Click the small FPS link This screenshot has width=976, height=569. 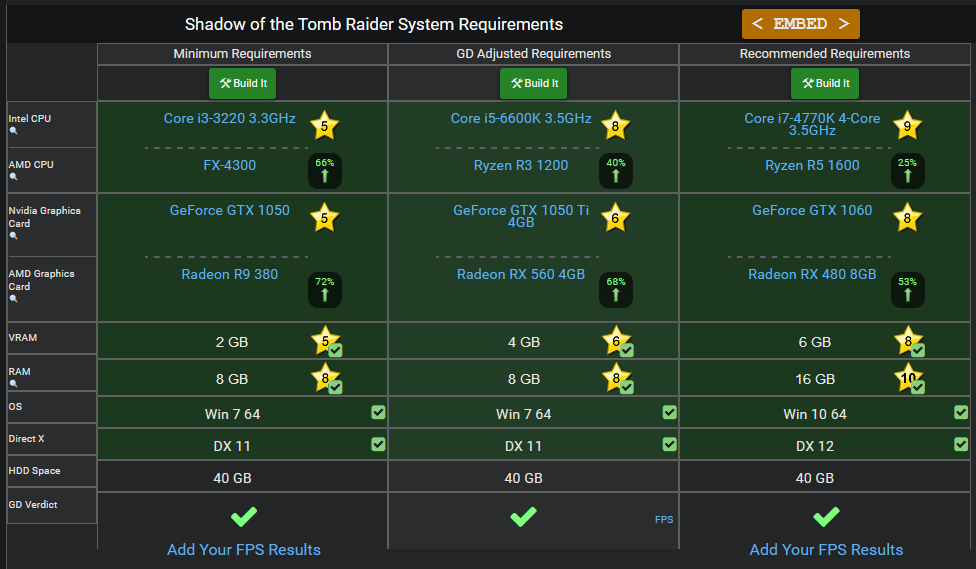[x=664, y=519]
